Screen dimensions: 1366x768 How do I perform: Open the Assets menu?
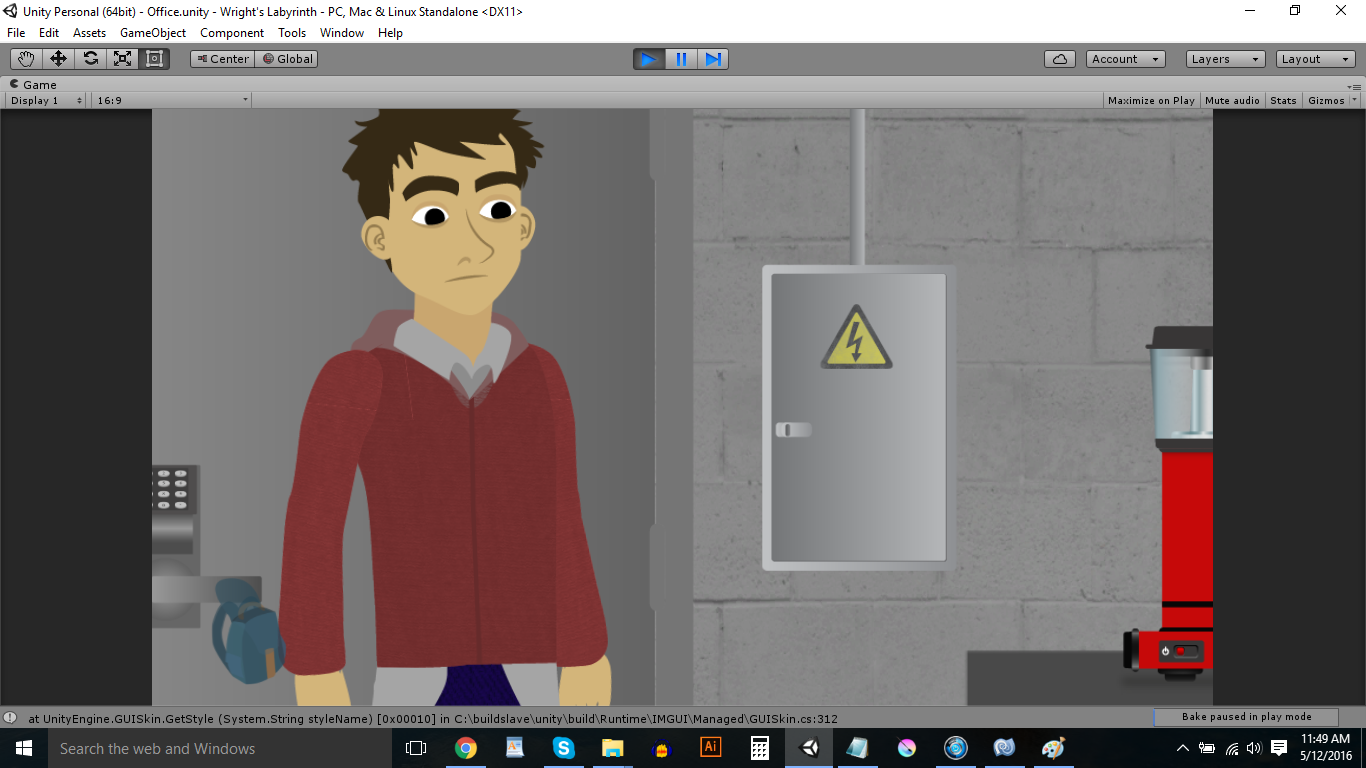[x=89, y=33]
